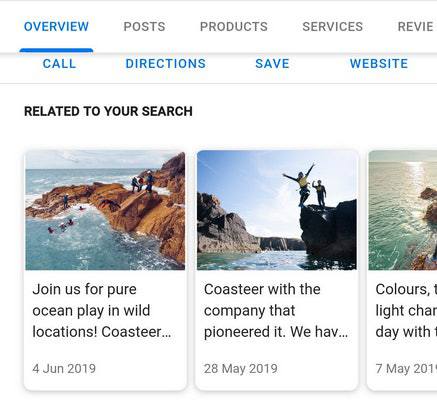Save this business listing
Image resolution: width=437 pixels, height=420 pixels.
tap(272, 64)
